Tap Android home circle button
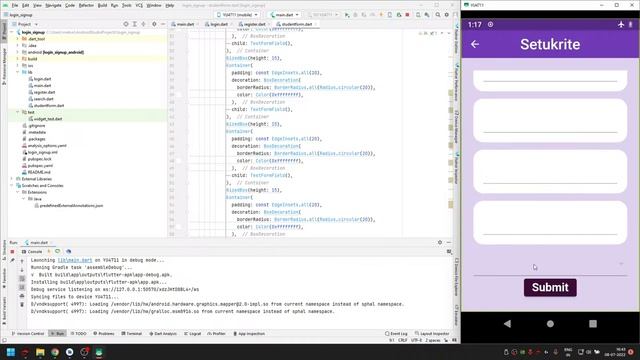 (x=550, y=324)
